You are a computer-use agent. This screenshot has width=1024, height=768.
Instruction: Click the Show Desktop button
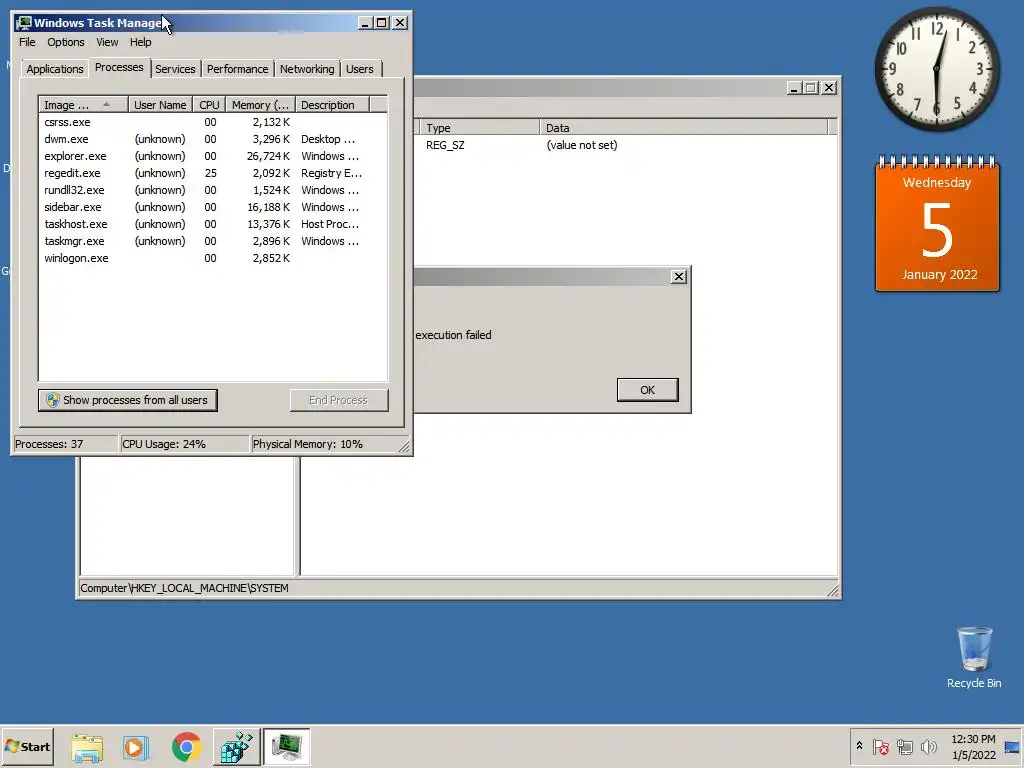1012,746
